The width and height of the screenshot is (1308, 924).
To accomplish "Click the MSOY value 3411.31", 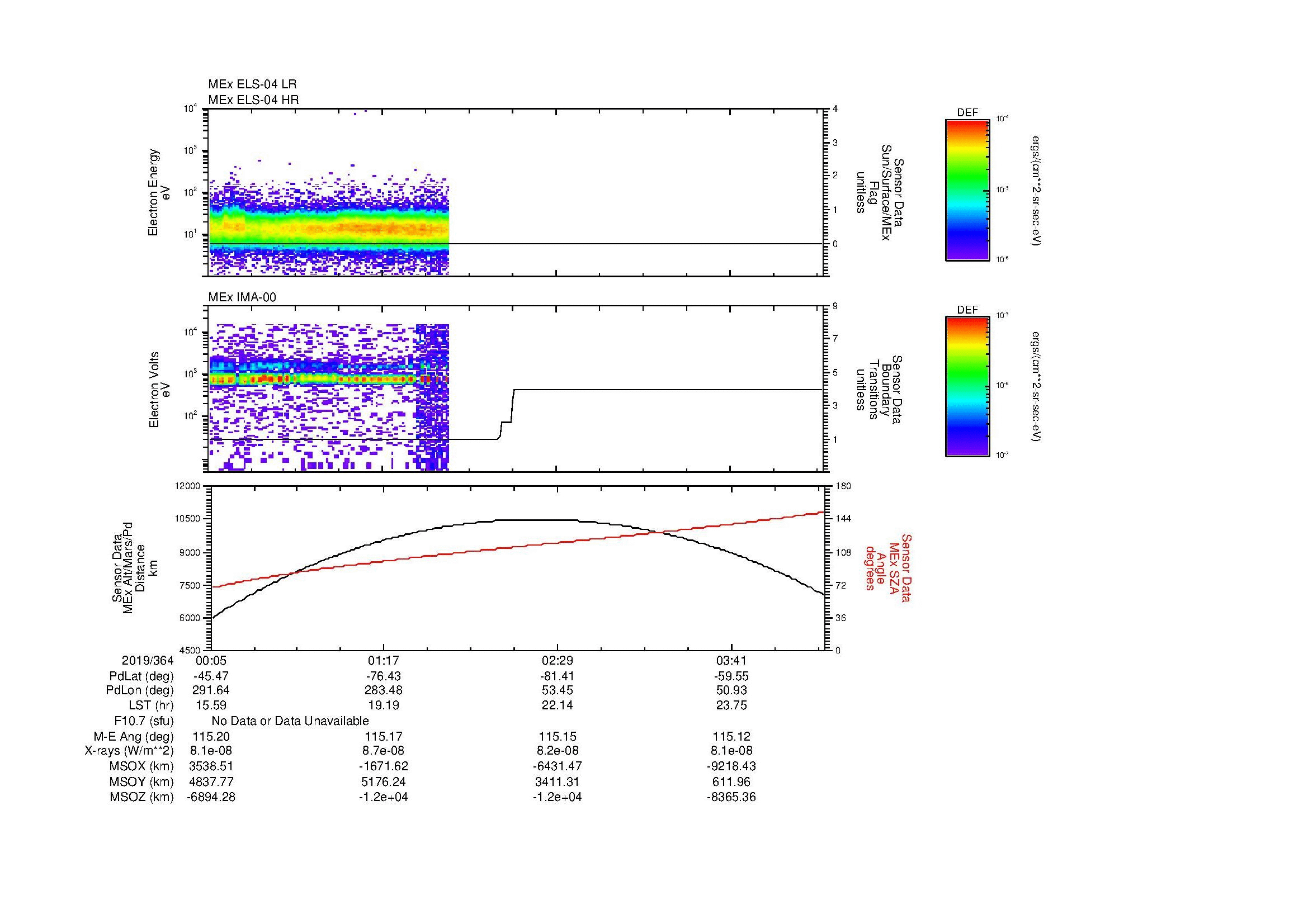I will [557, 781].
